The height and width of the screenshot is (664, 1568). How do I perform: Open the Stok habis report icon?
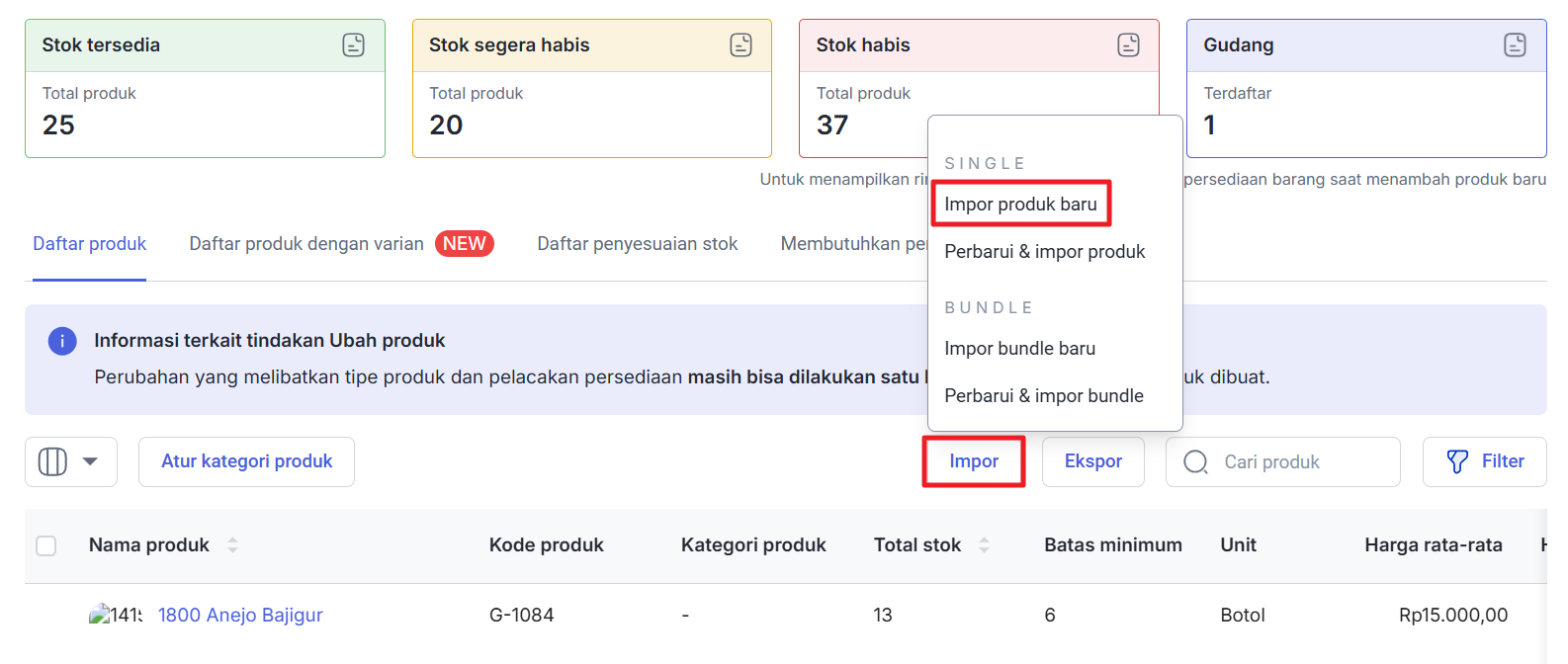[x=1128, y=44]
